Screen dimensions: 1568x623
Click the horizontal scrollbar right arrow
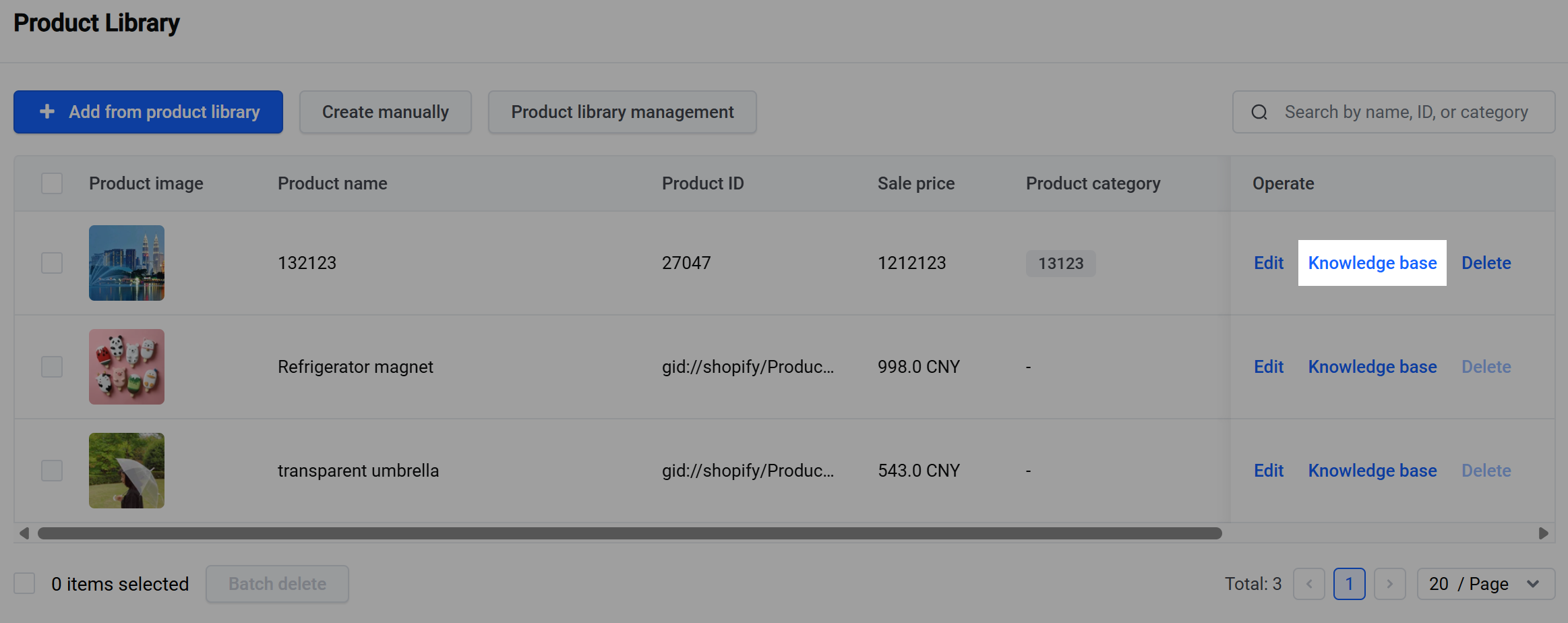point(1544,533)
